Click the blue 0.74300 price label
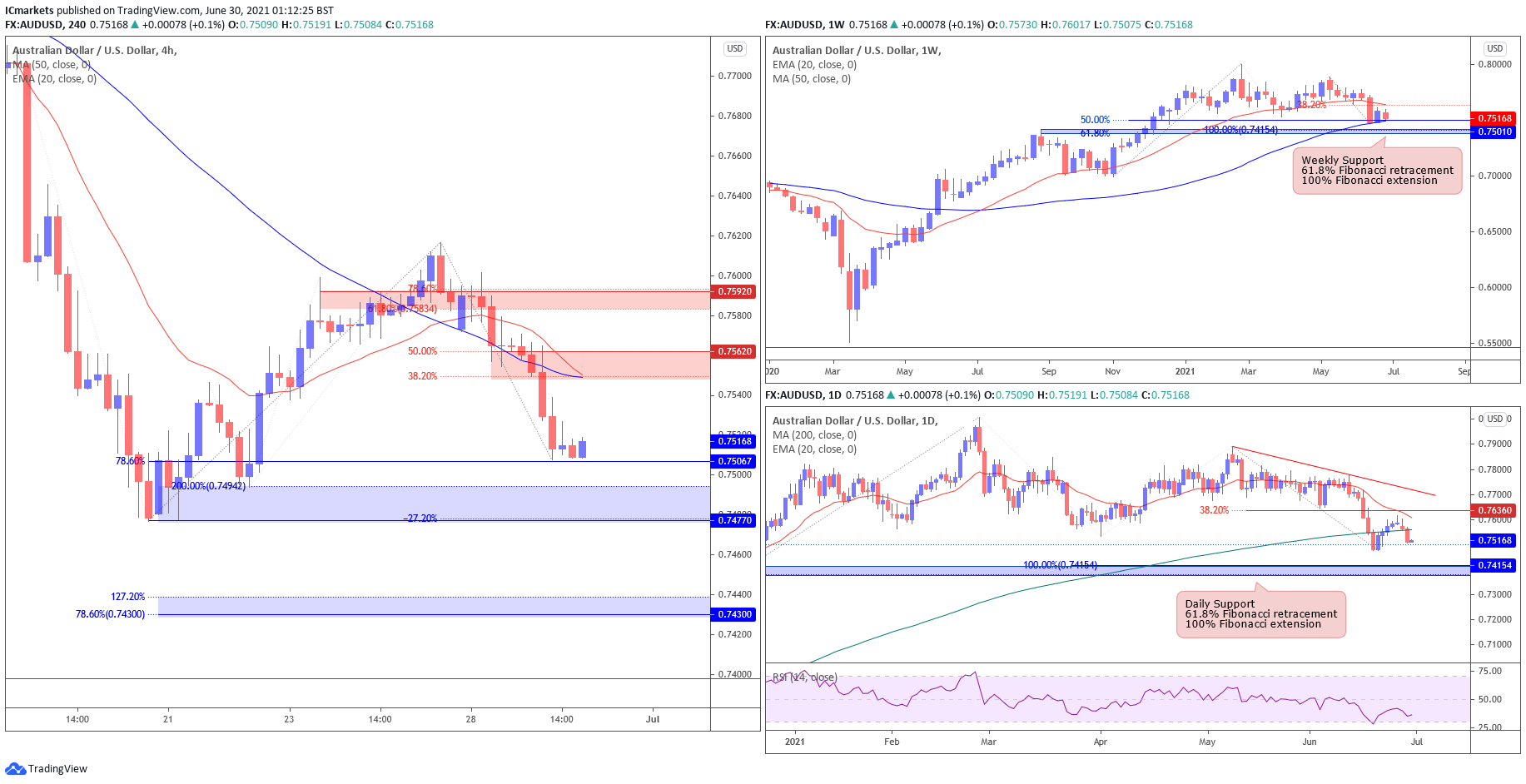 [734, 615]
